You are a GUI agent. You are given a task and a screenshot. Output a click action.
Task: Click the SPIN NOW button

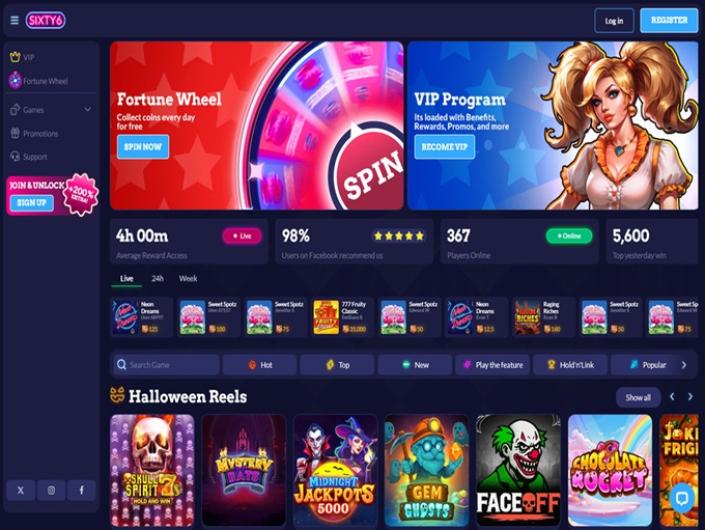[143, 147]
